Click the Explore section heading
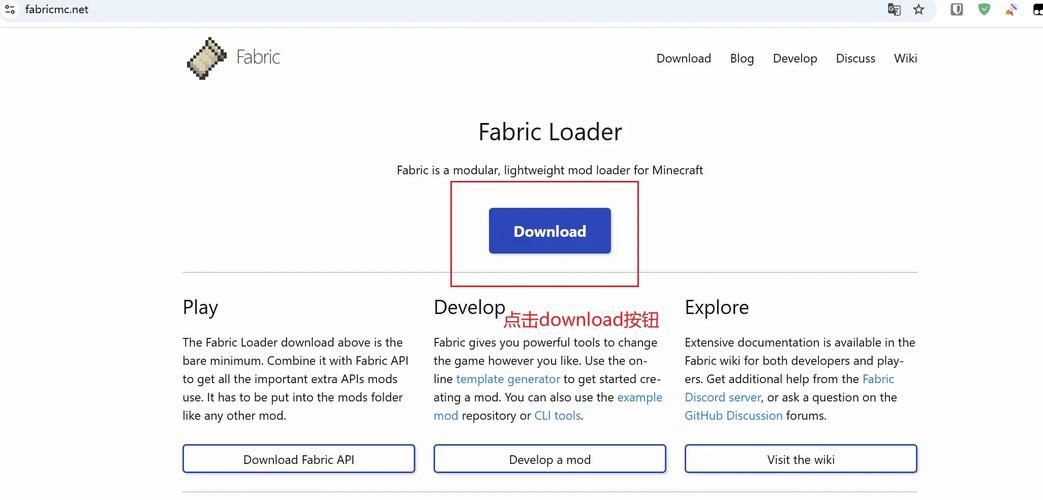This screenshot has height=500, width=1043. 716,307
